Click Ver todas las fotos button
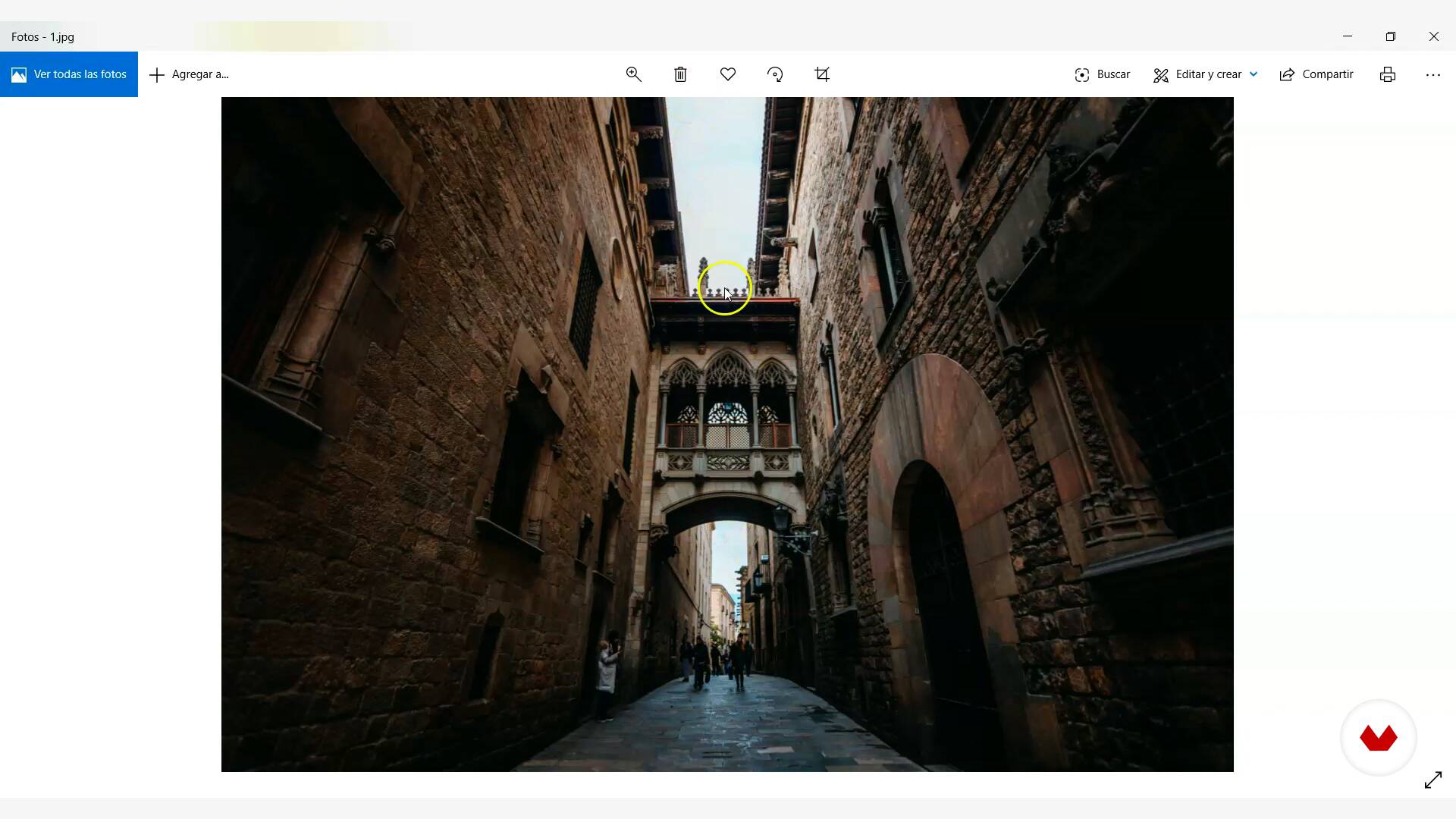The image size is (1456, 819). (69, 74)
